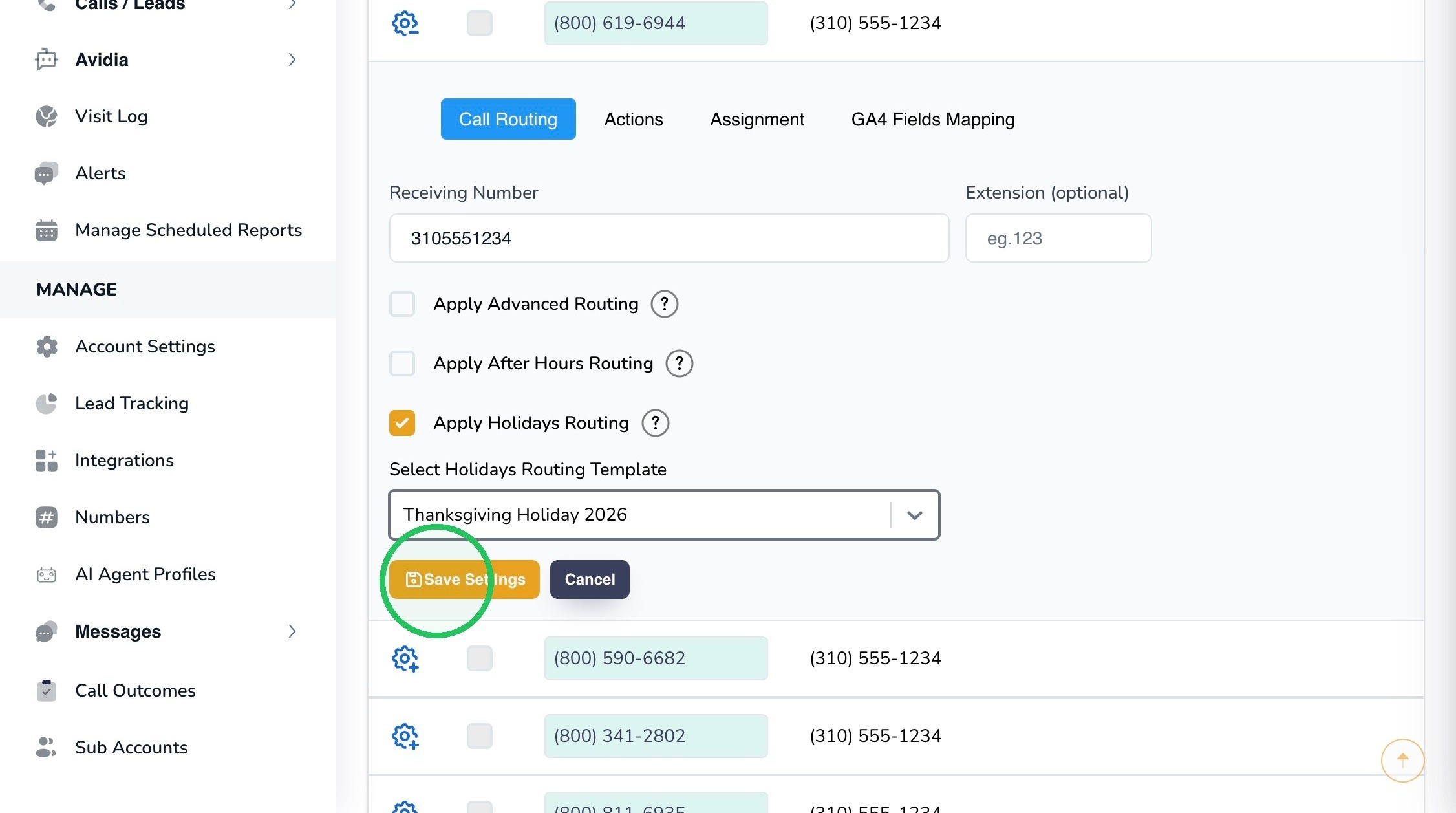
Task: Open Avidia bot icon in sidebar
Action: pos(46,60)
